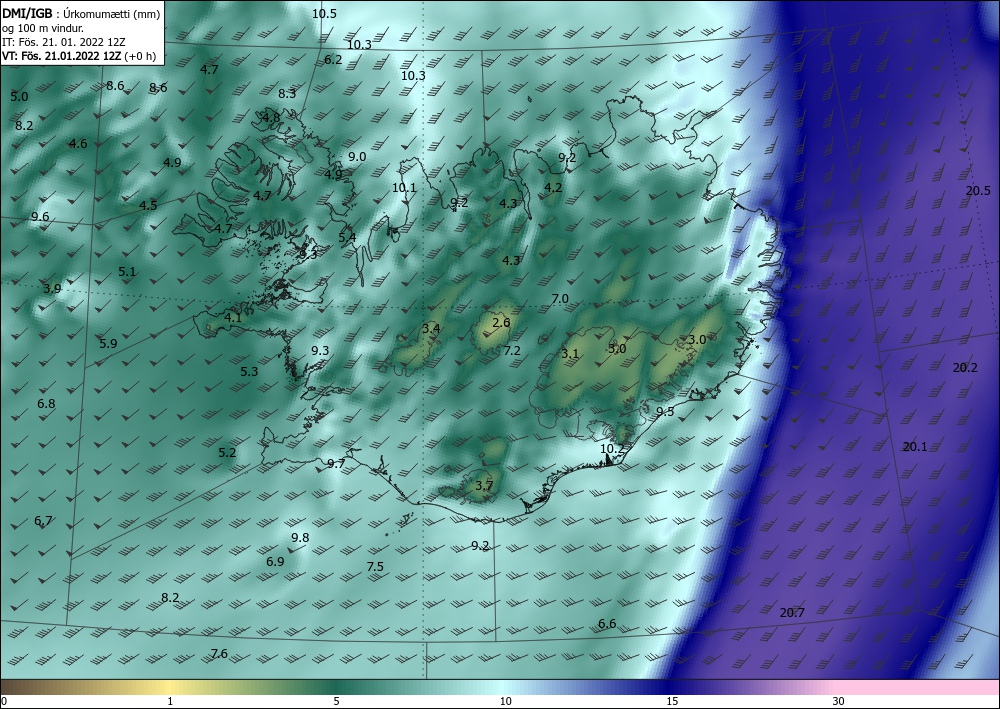Click the 5 tick on the color scale

click(x=336, y=702)
